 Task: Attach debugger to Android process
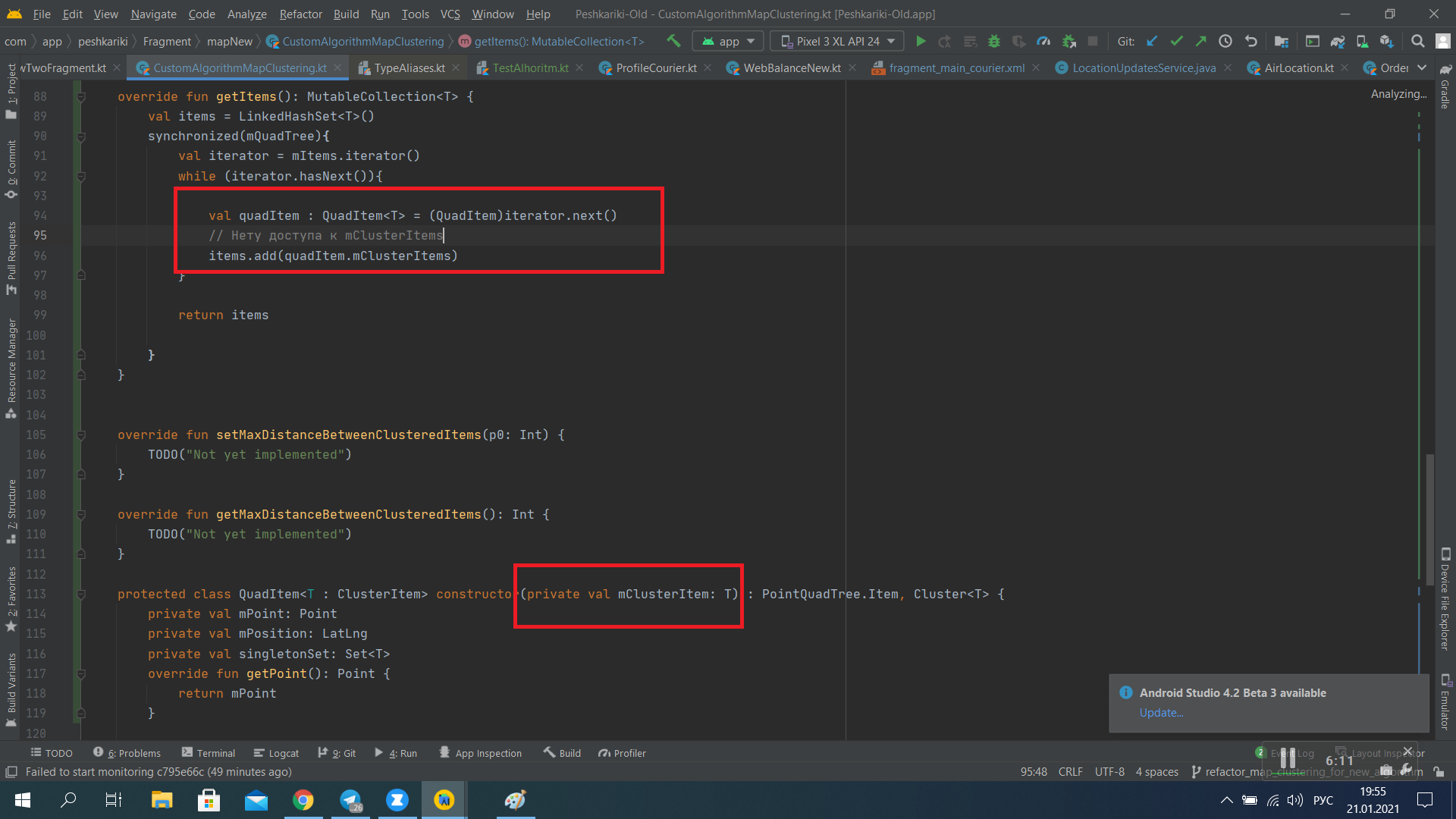click(1068, 41)
